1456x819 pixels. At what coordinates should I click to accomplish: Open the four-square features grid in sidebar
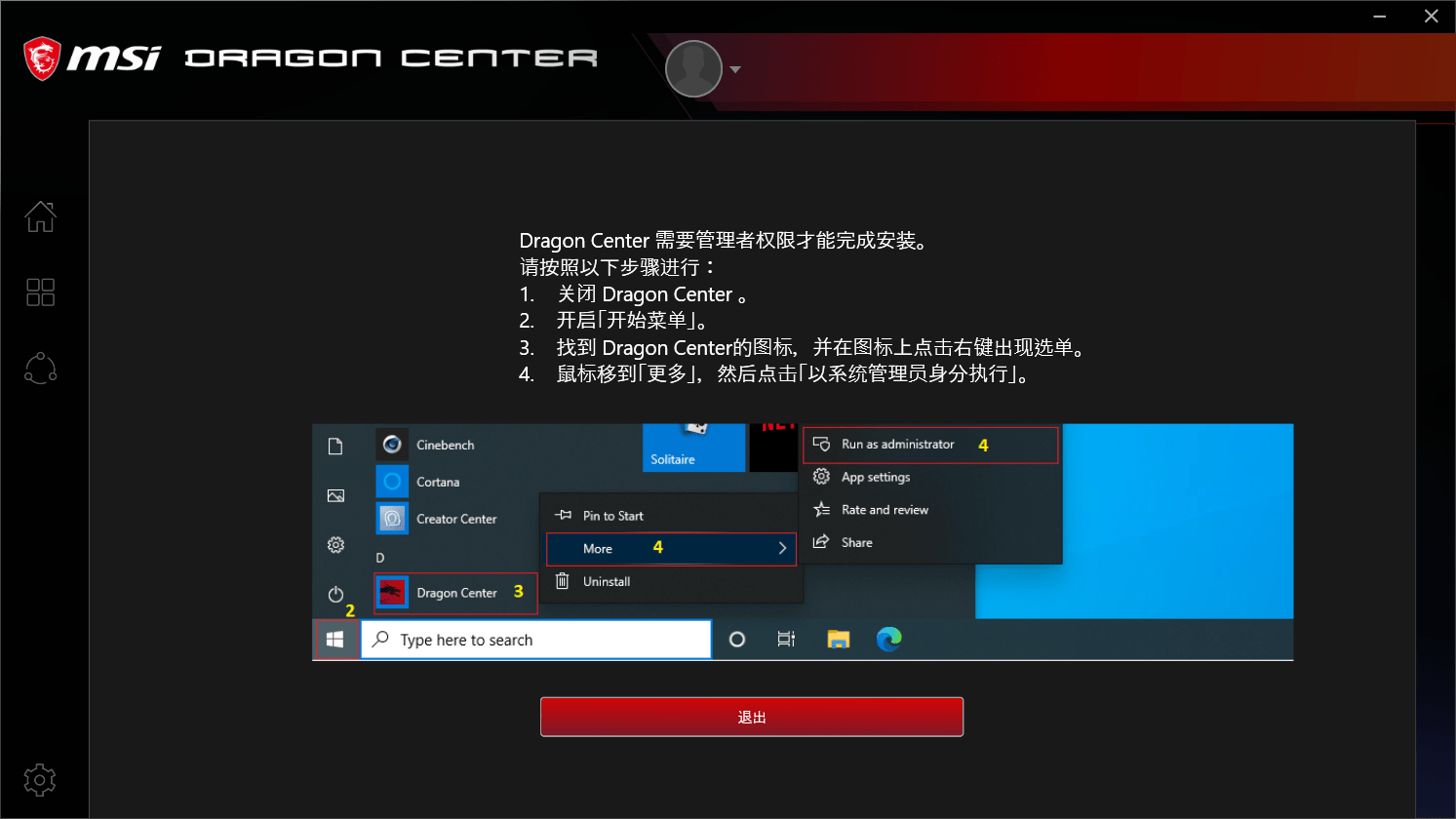coord(40,292)
